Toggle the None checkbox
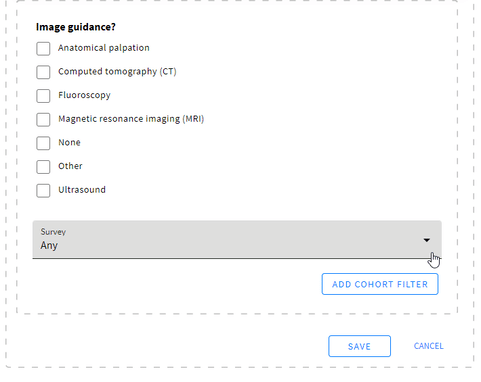 pyautogui.click(x=43, y=143)
